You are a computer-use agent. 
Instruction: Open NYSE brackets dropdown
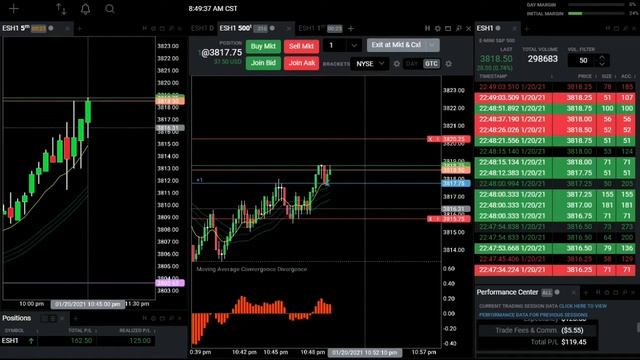point(370,64)
